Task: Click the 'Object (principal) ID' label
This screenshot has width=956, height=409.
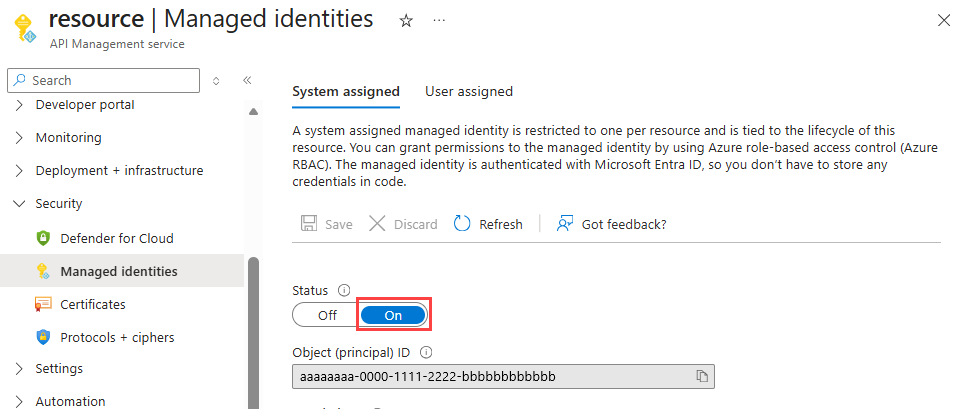Action: (x=351, y=352)
